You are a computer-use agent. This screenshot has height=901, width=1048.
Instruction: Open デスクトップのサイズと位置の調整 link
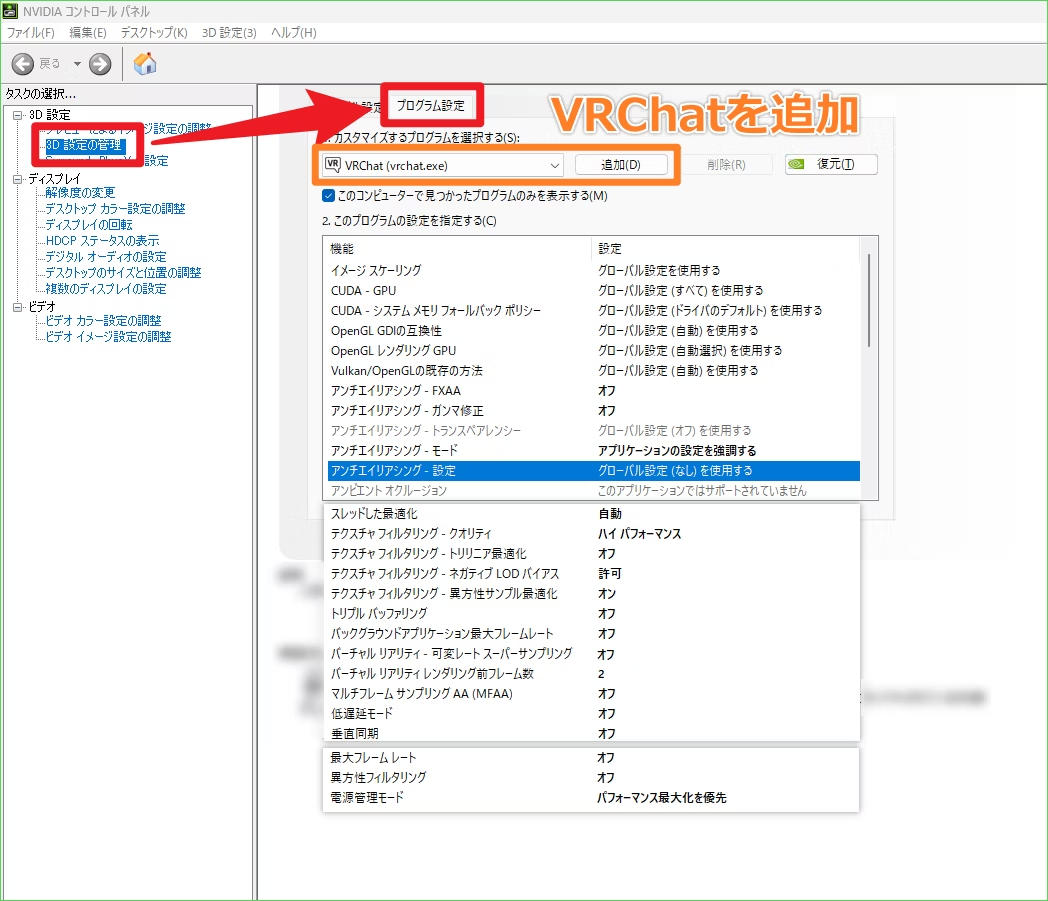(123, 273)
